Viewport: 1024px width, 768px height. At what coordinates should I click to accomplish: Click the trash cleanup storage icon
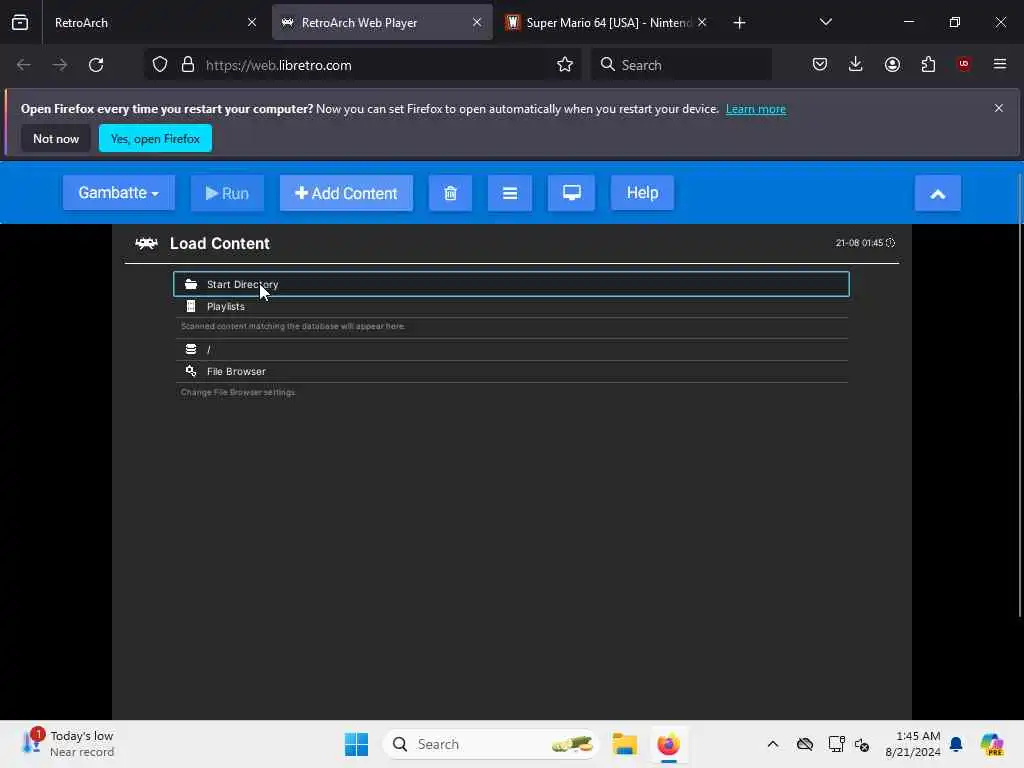(450, 193)
